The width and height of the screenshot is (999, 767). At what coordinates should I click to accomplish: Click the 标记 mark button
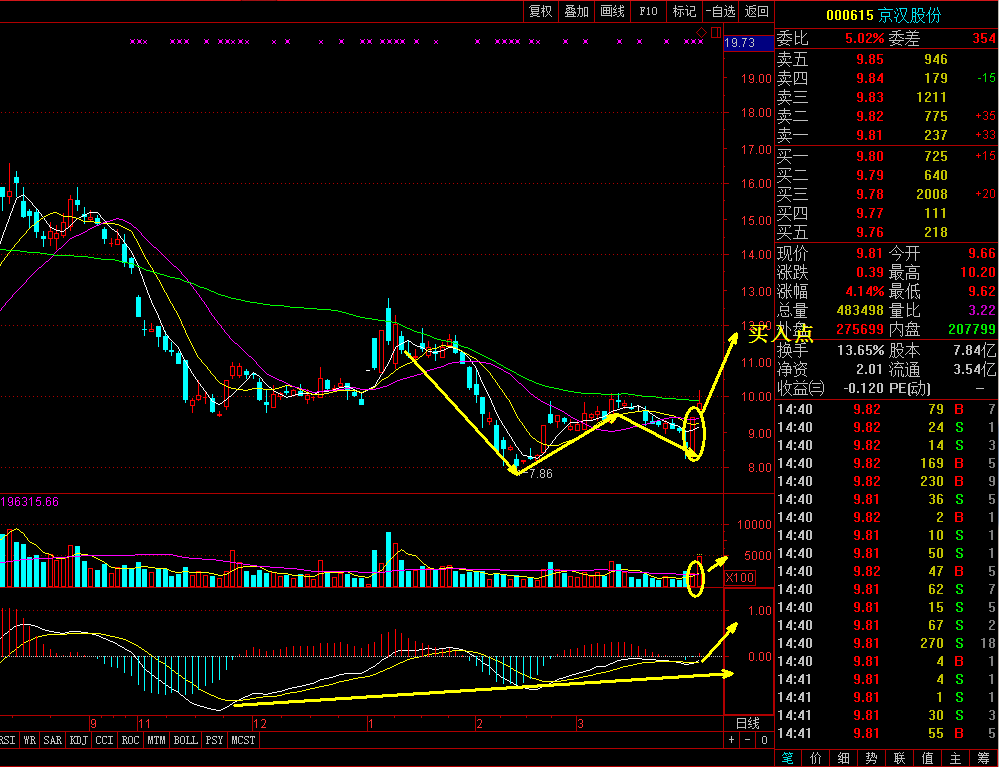684,11
